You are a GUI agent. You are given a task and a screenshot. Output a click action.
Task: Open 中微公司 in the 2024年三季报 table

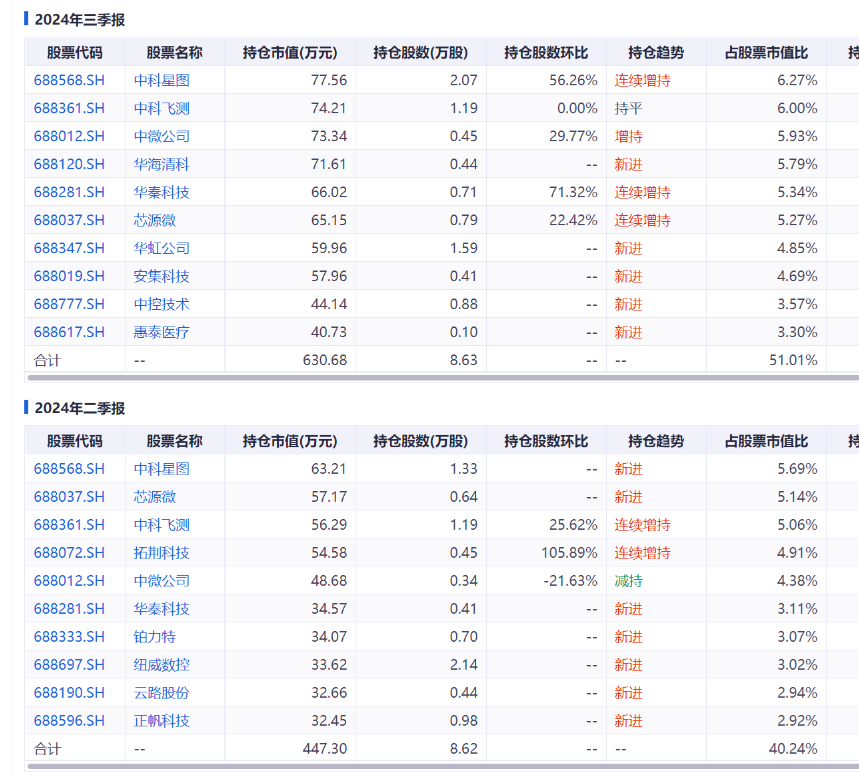[162, 136]
